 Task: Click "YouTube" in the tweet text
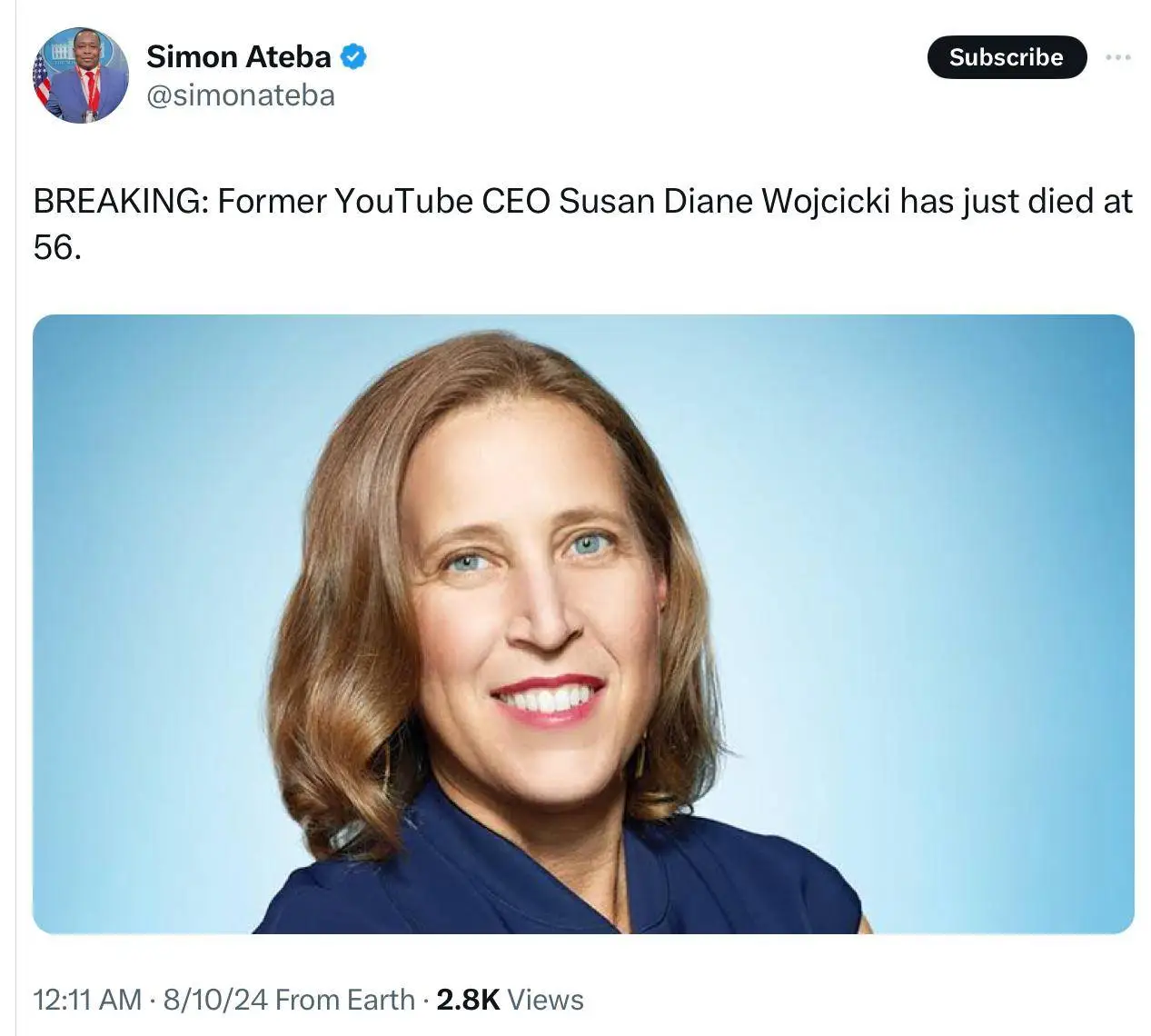[402, 201]
